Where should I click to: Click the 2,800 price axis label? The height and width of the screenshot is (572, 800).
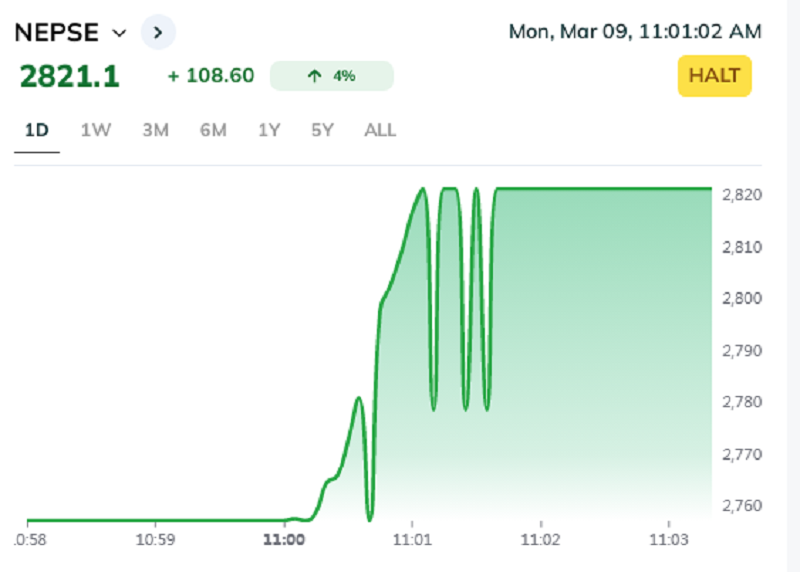741,299
